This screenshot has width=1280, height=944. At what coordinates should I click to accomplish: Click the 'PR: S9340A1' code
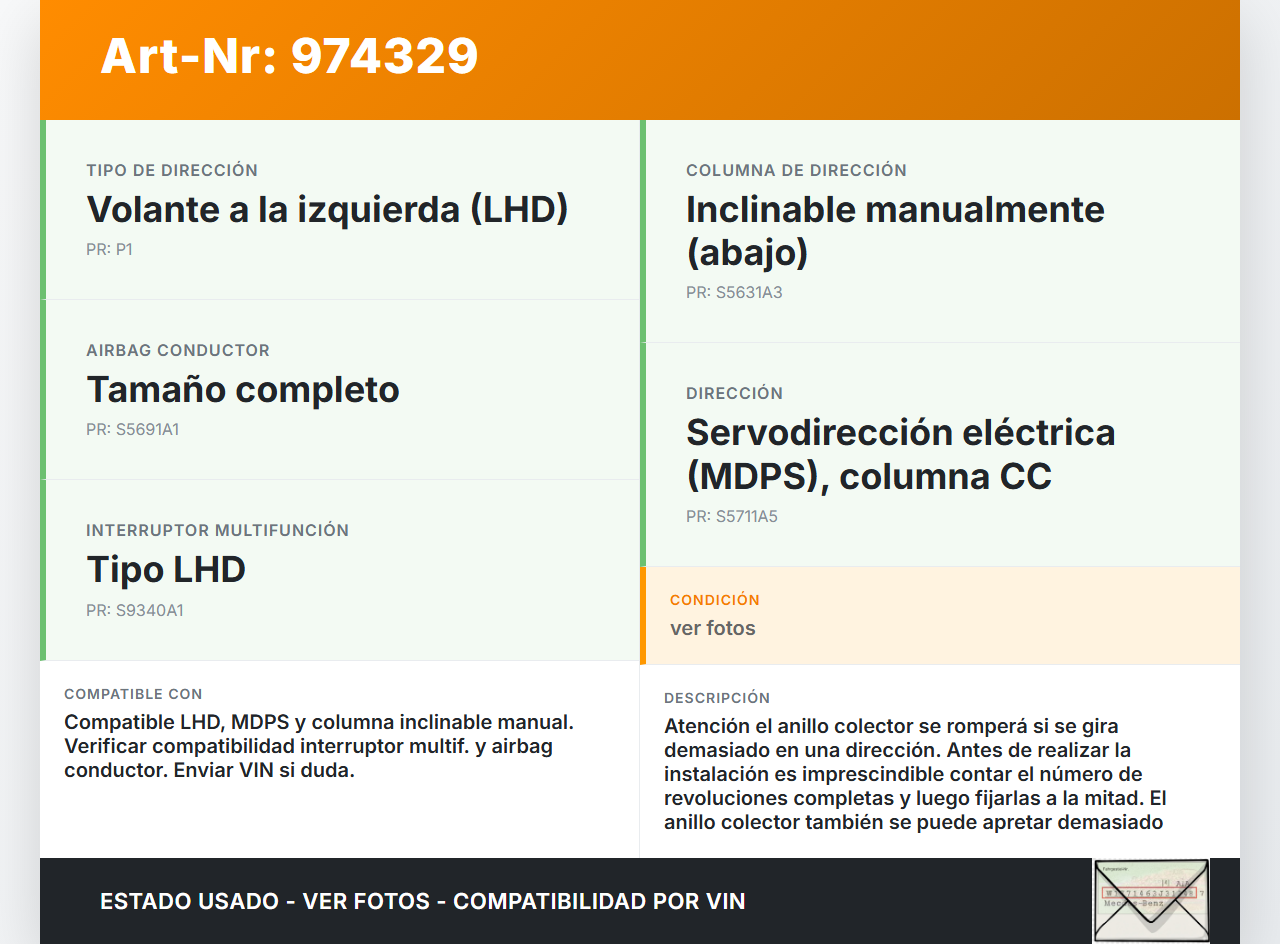[x=135, y=610]
